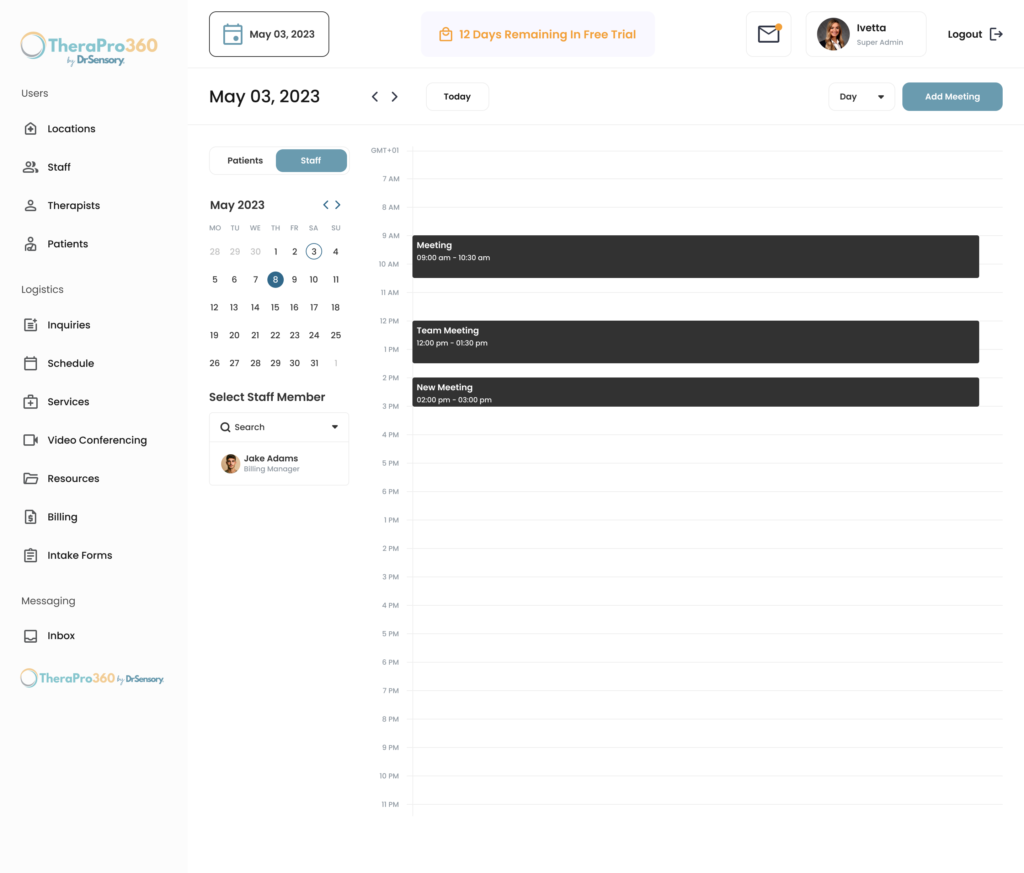Open Resources menu item
This screenshot has height=873, width=1024.
click(73, 479)
